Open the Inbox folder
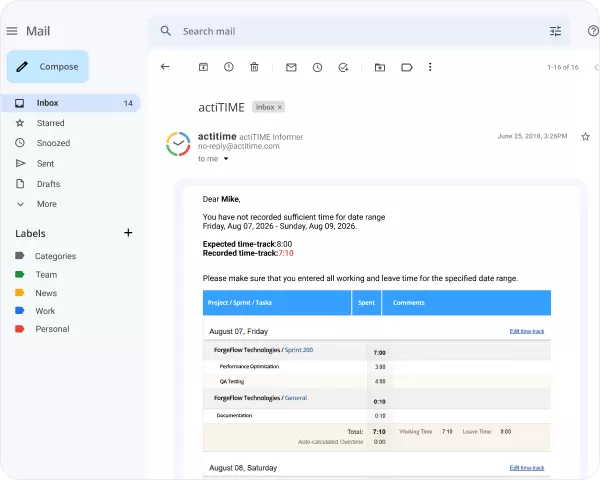The image size is (600, 480). tap(71, 103)
